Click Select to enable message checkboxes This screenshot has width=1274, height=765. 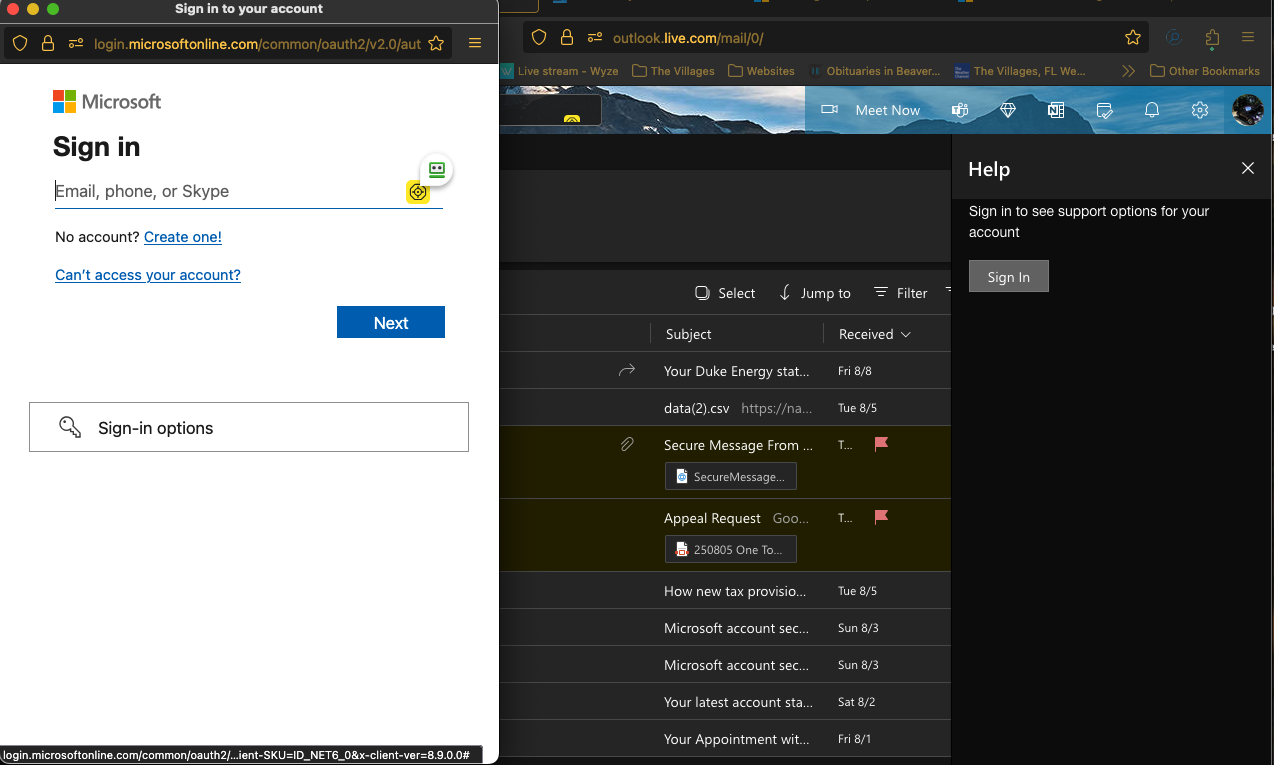point(725,293)
